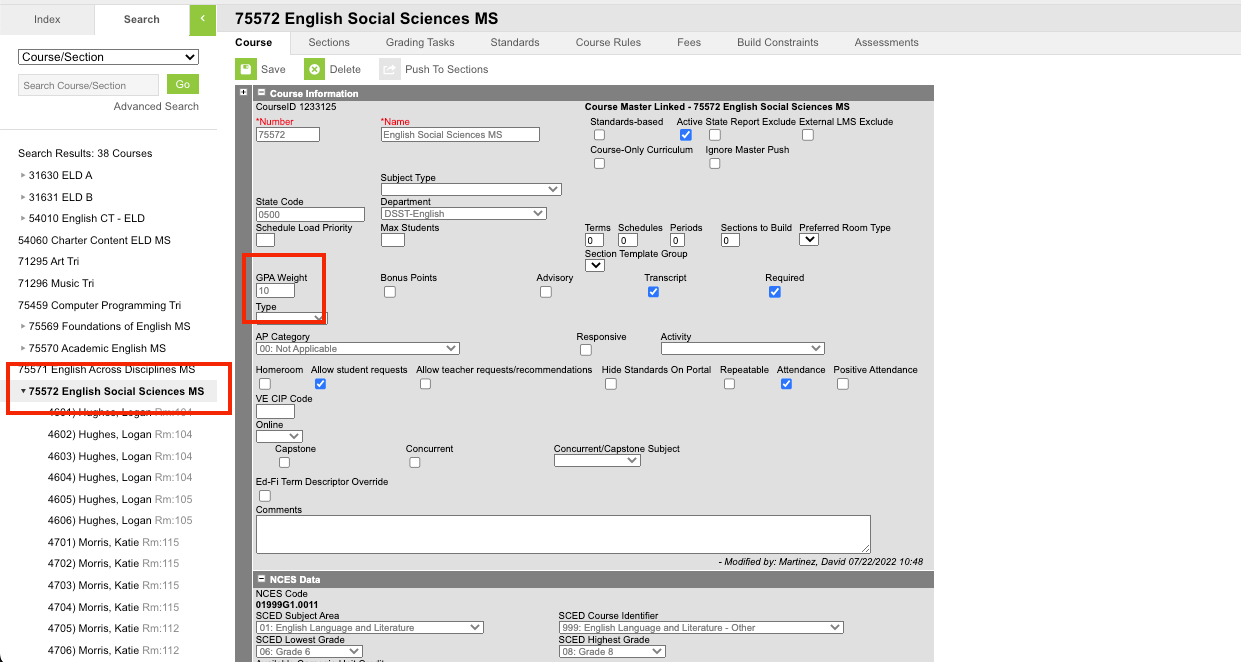Click the State Code input field
Viewport: 1241px width, 662px height.
[310, 214]
